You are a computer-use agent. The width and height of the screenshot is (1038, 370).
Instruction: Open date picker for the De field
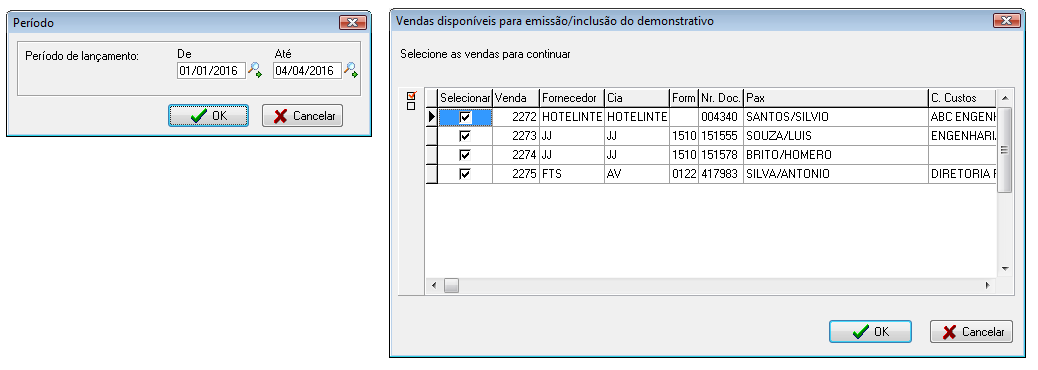[x=255, y=69]
